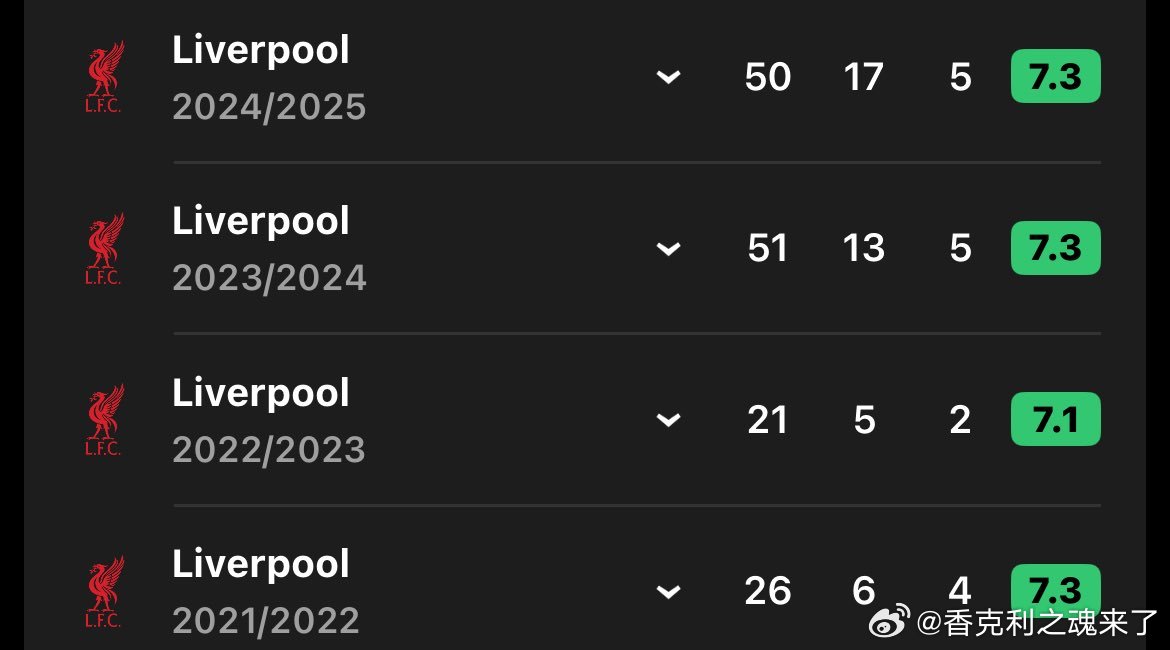Viewport: 1170px width, 650px height.
Task: Click the Liverpool crest for 2021/2022
Action: point(104,591)
